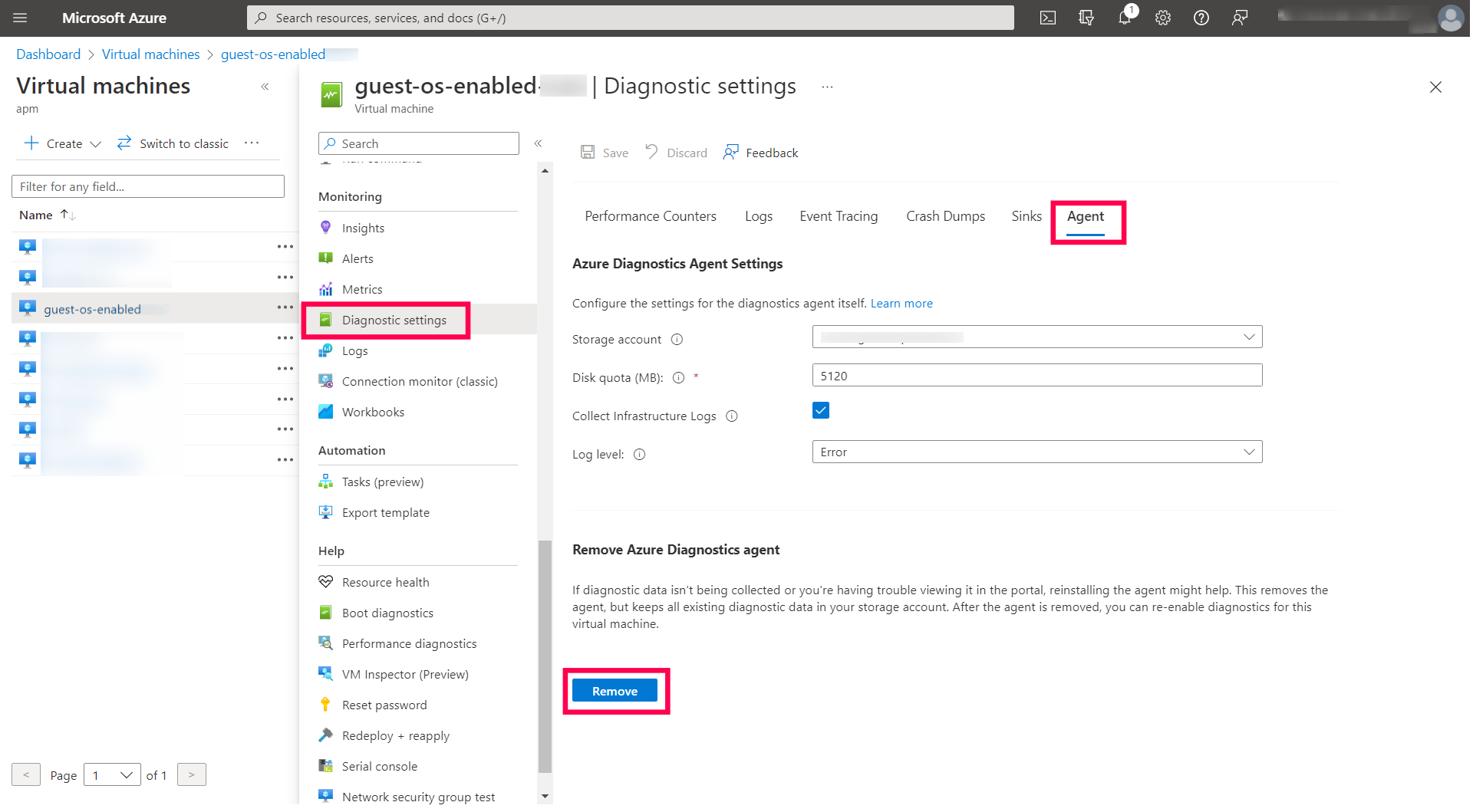The width and height of the screenshot is (1473, 812).
Task: Open Cloud Shell from the top bar
Action: [1047, 18]
